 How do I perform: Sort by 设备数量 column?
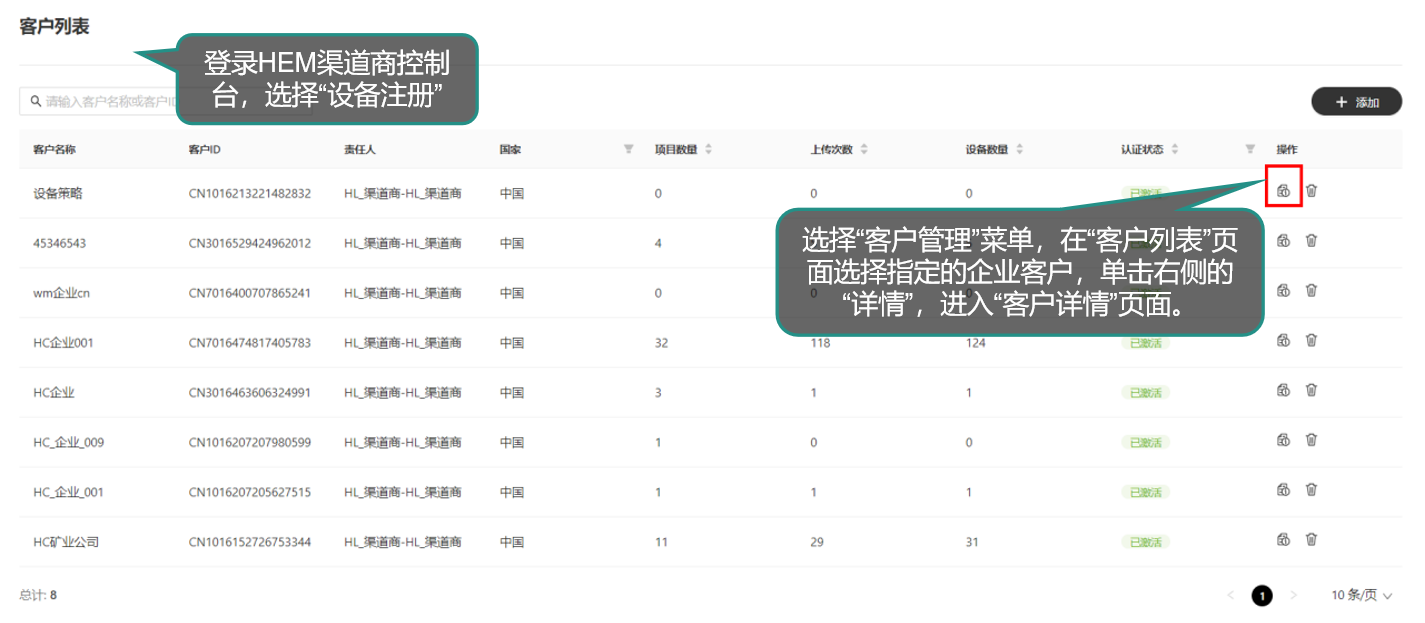click(x=1019, y=149)
